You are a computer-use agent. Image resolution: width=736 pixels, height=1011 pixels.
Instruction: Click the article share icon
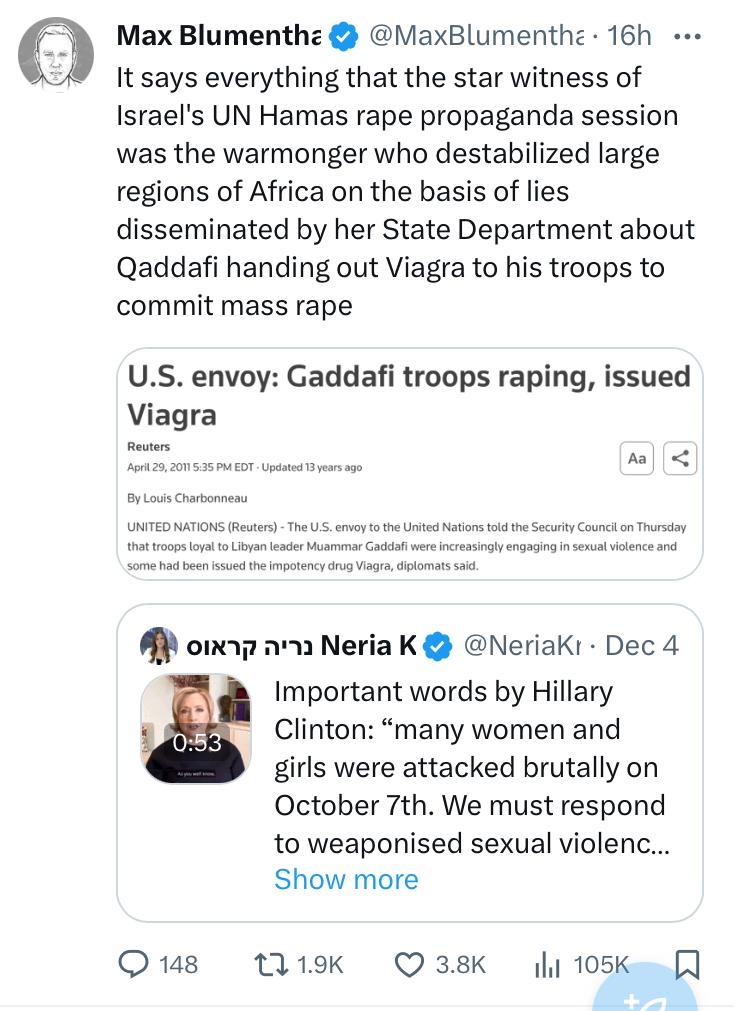click(x=680, y=458)
